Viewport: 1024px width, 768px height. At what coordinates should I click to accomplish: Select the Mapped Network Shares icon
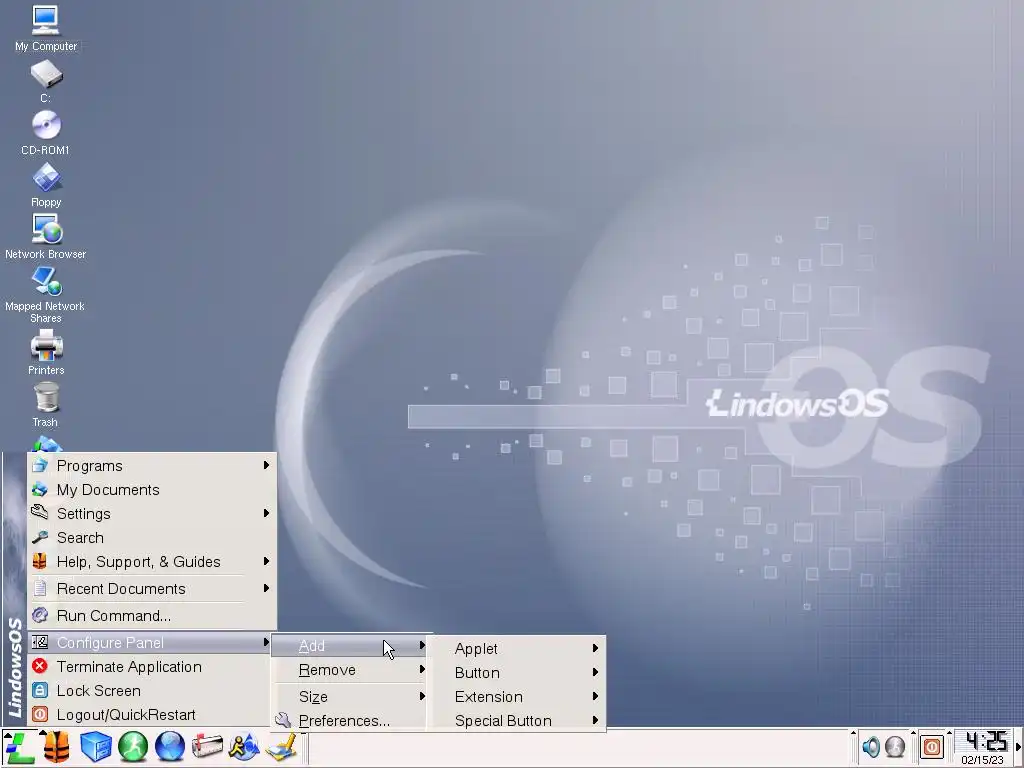pyautogui.click(x=46, y=295)
